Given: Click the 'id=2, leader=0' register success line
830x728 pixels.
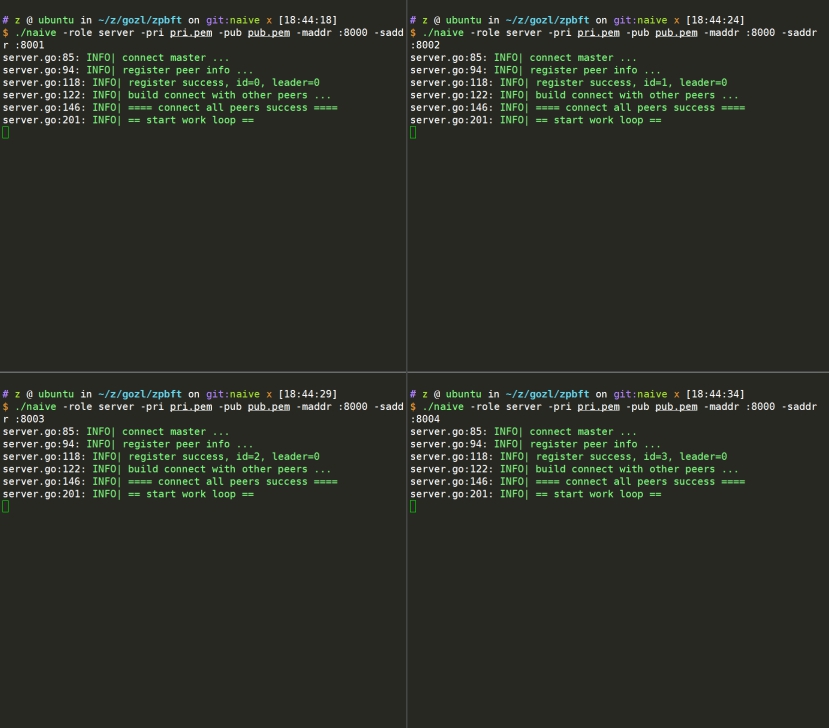Looking at the screenshot, I should point(161,456).
